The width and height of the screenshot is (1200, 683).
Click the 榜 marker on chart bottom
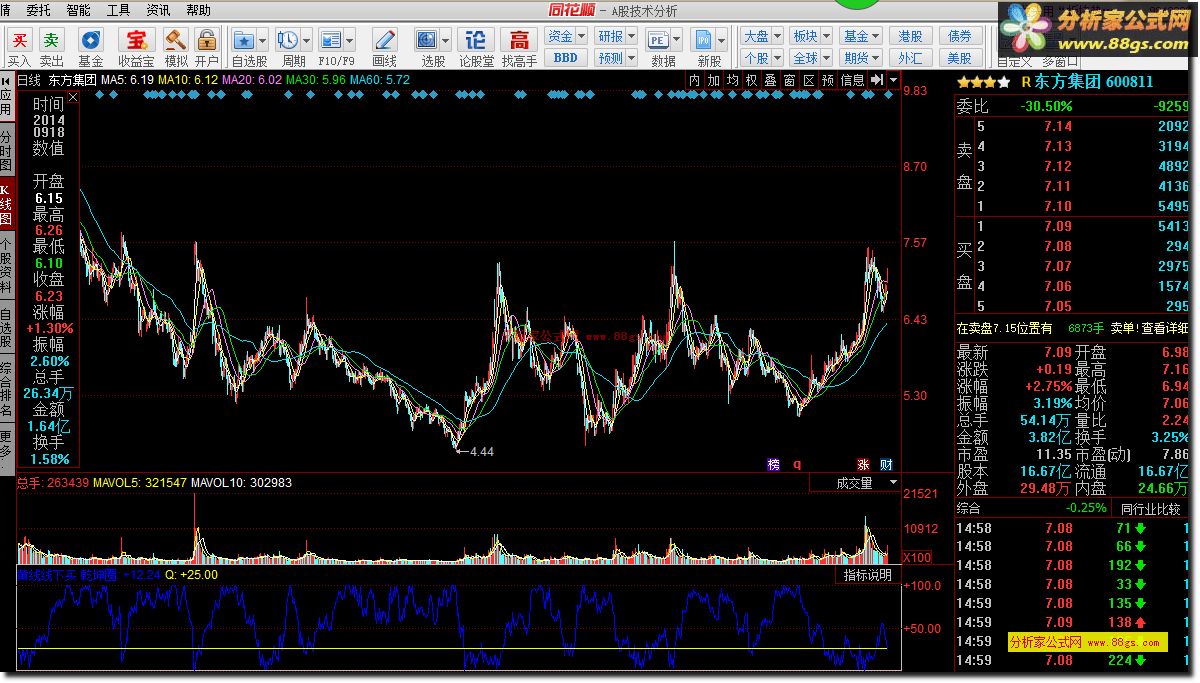773,464
